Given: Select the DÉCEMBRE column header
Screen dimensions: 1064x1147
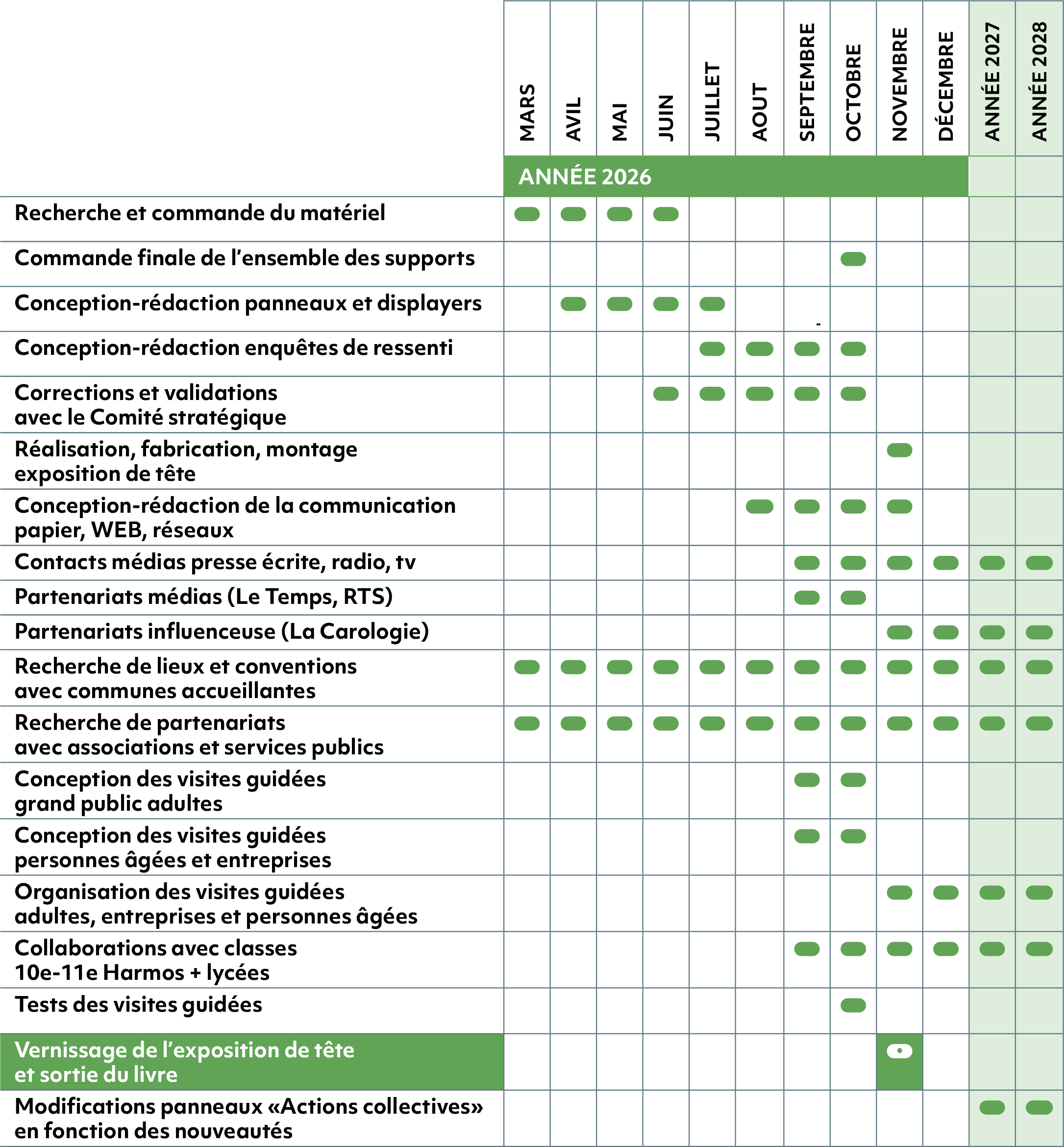Looking at the screenshot, I should 945,86.
